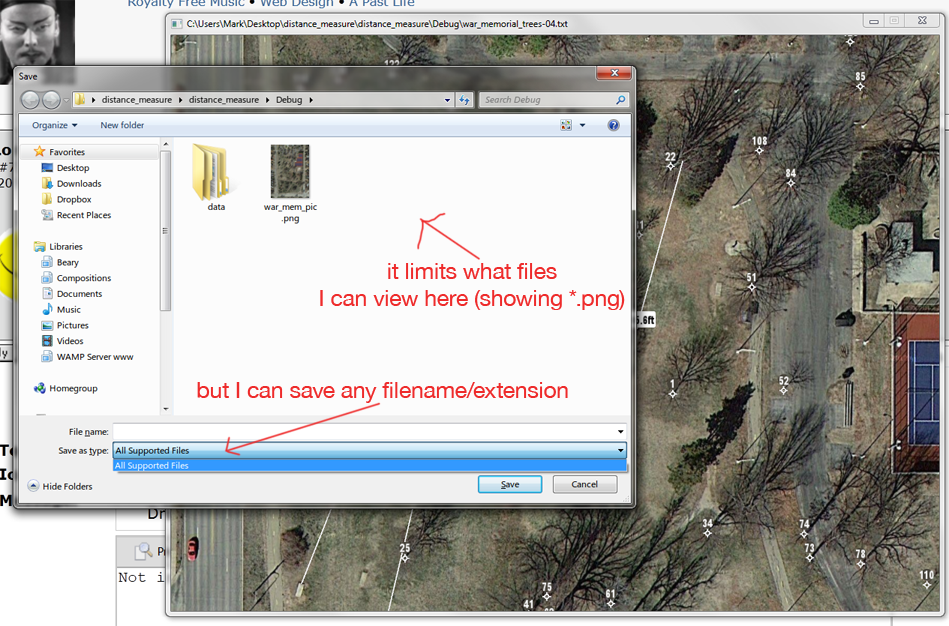Open the File name history dropdown arrow
Screen dimensions: 949x626
tap(620, 432)
